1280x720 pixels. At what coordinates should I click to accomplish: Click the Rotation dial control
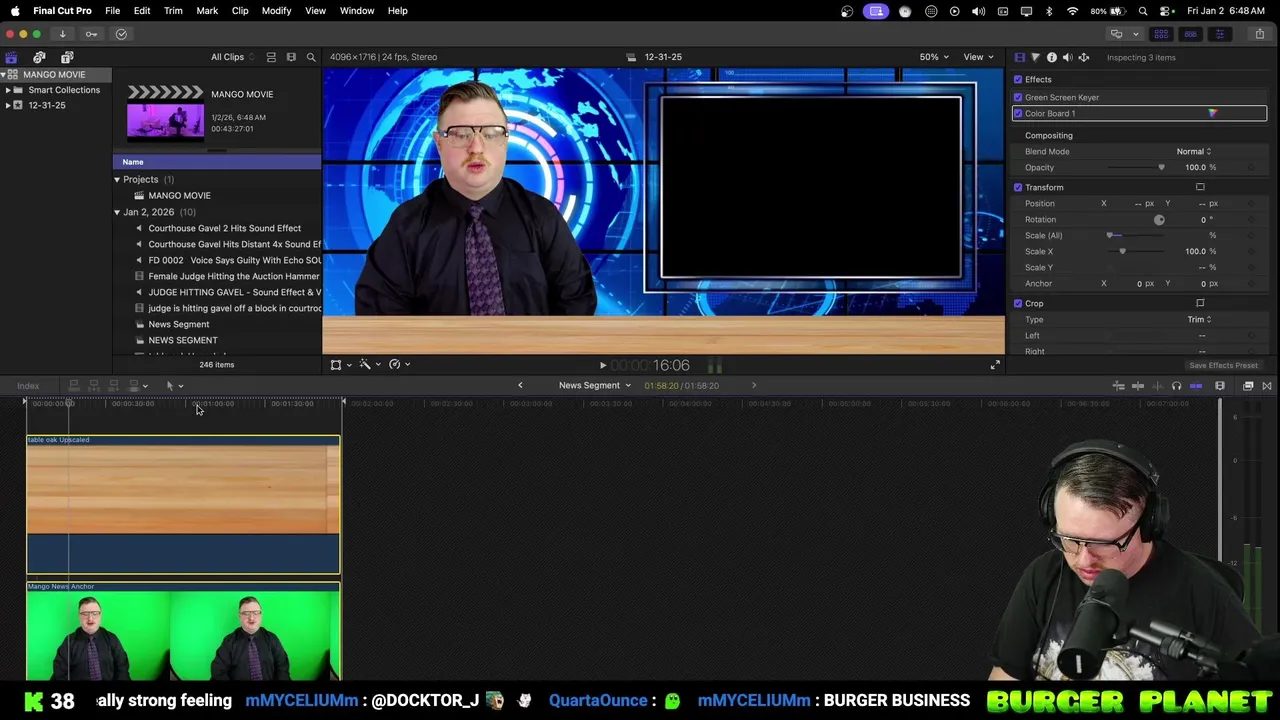[1159, 219]
